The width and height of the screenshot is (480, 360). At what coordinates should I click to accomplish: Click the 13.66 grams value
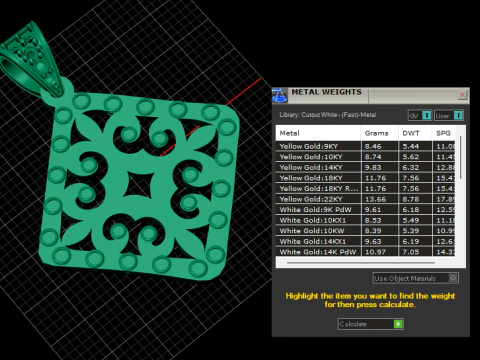tap(376, 199)
